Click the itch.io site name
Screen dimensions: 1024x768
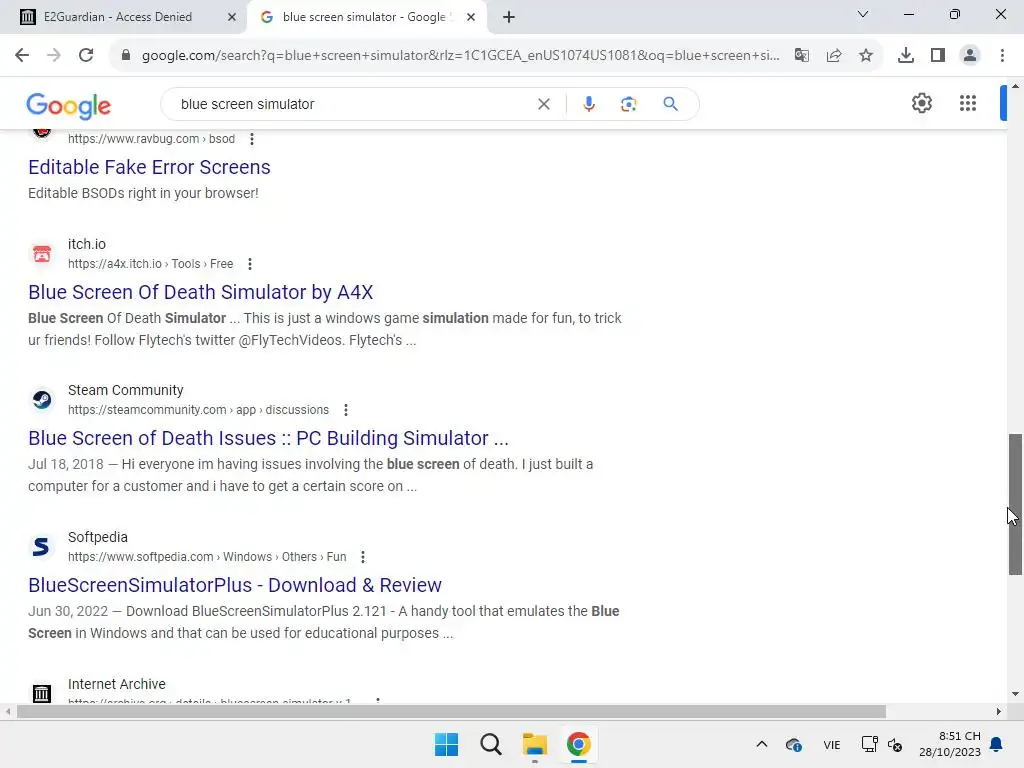(87, 244)
